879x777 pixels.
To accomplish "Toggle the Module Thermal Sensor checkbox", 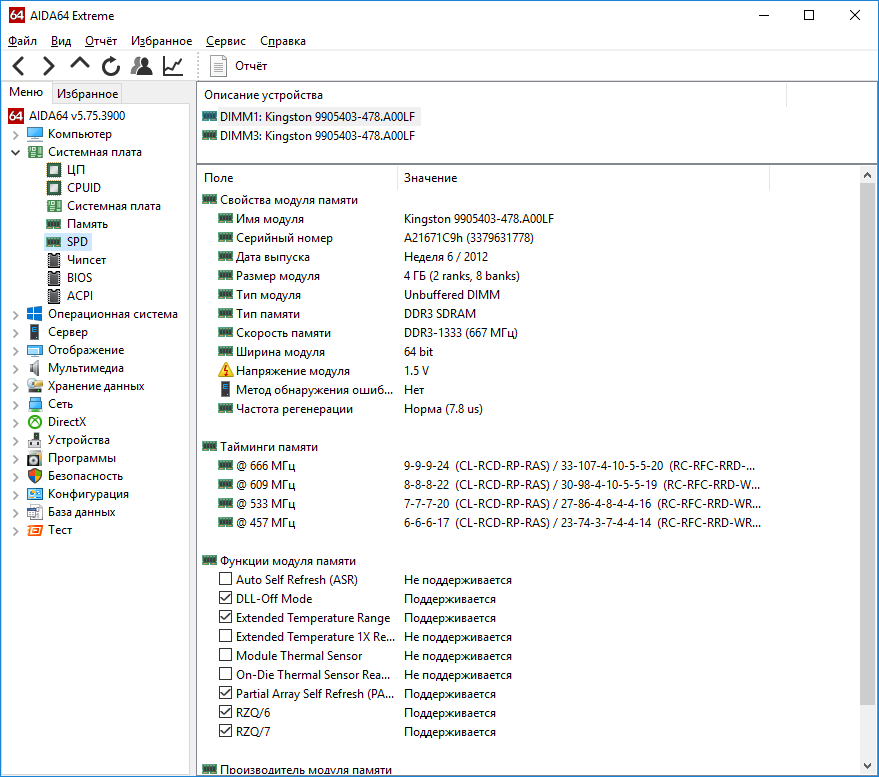I will [x=225, y=655].
